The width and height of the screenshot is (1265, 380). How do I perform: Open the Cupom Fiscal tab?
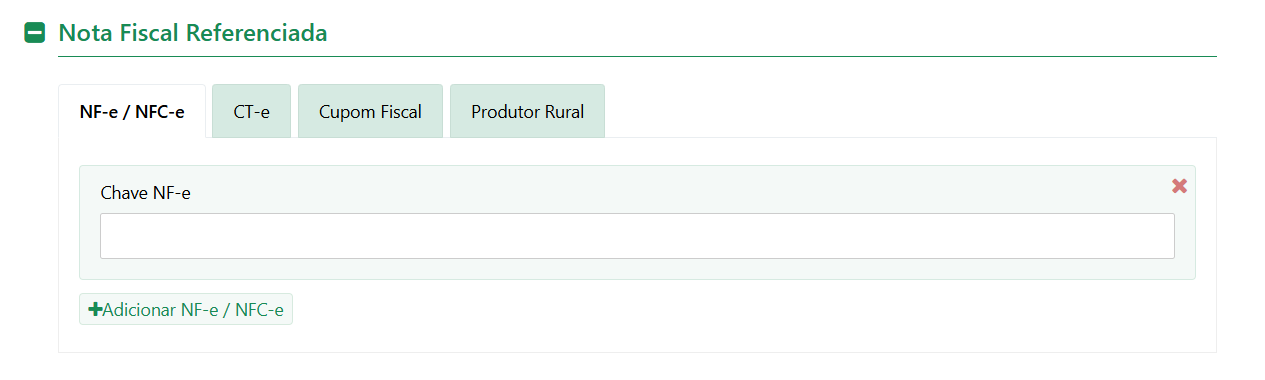[370, 111]
